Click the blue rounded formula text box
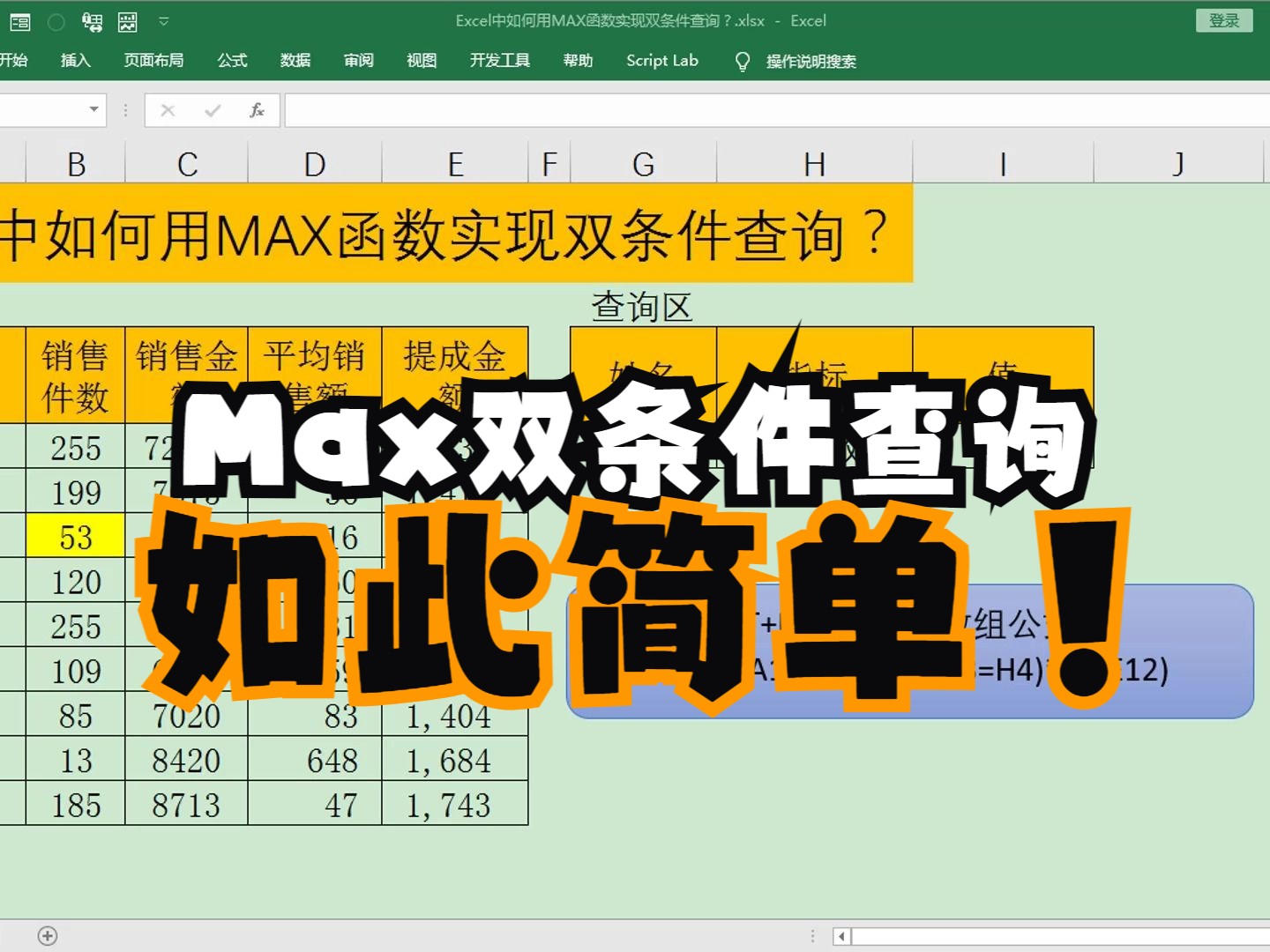The image size is (1270, 952). pos(910,651)
